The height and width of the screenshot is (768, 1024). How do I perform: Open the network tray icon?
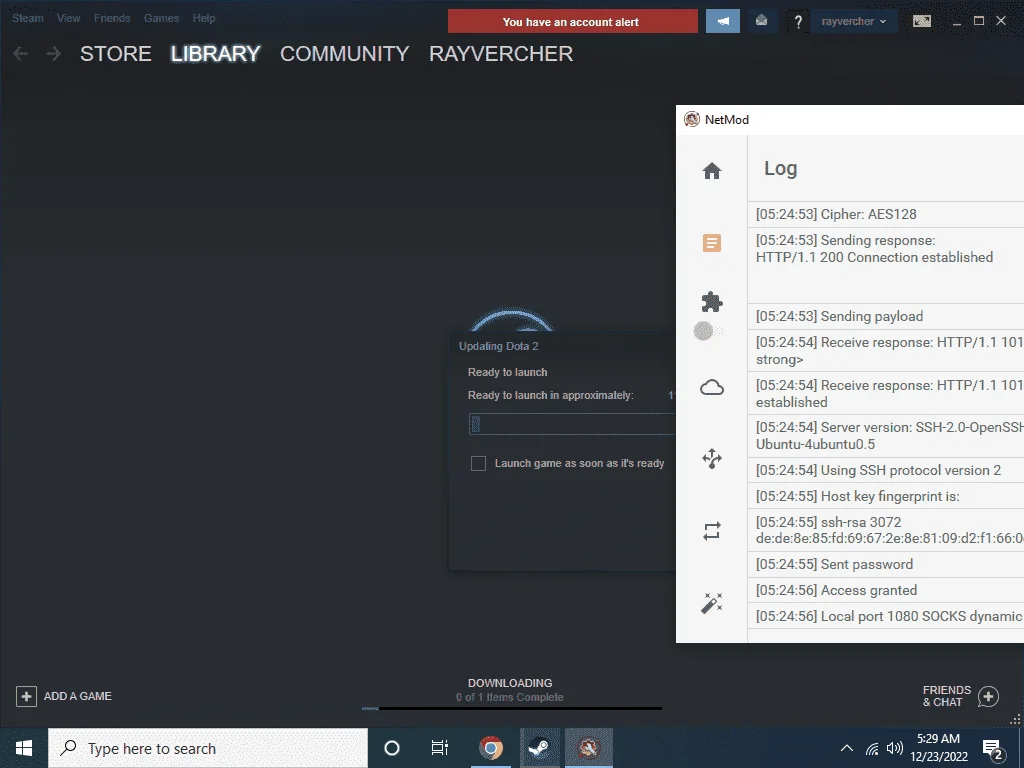point(872,748)
